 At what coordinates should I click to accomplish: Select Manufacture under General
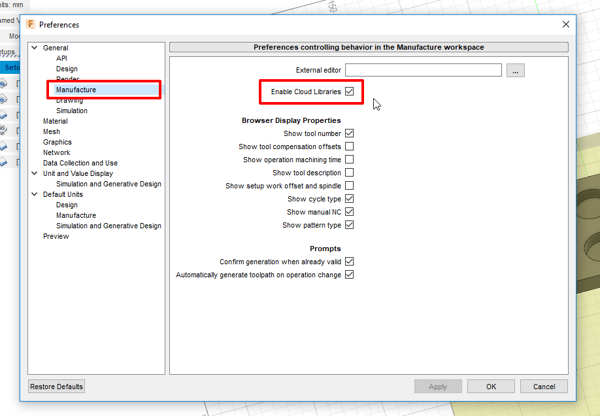tap(76, 90)
